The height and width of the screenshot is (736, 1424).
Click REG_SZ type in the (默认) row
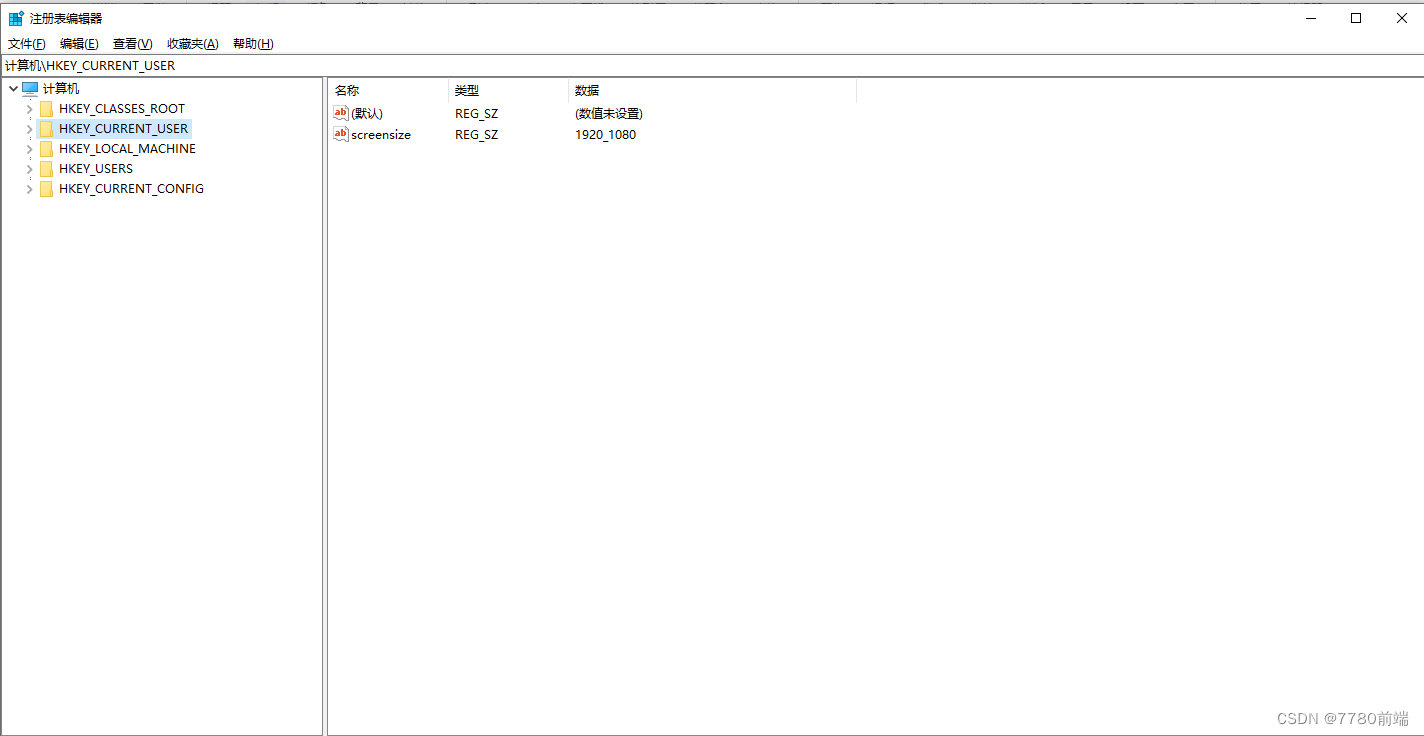(x=476, y=114)
